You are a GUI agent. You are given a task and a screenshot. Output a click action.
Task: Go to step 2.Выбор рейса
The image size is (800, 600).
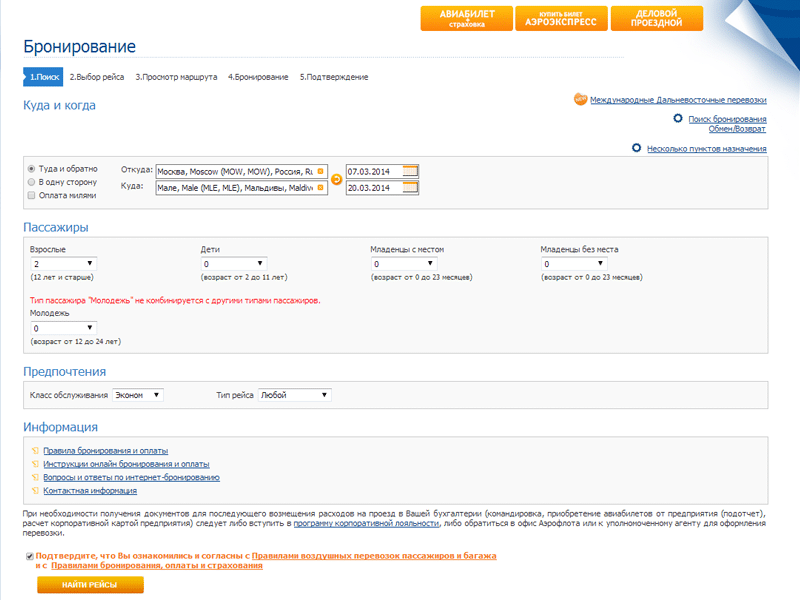[x=97, y=77]
